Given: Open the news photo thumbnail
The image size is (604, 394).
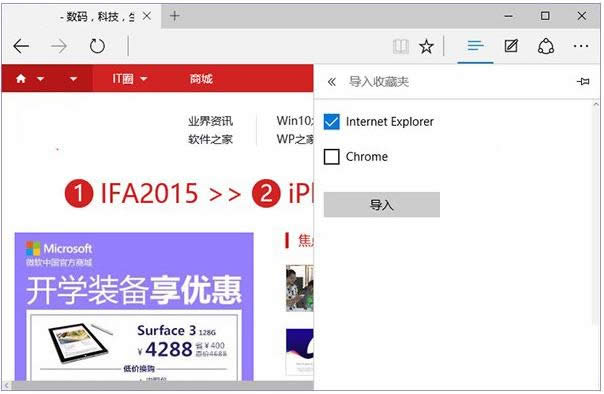Looking at the screenshot, I should 300,288.
